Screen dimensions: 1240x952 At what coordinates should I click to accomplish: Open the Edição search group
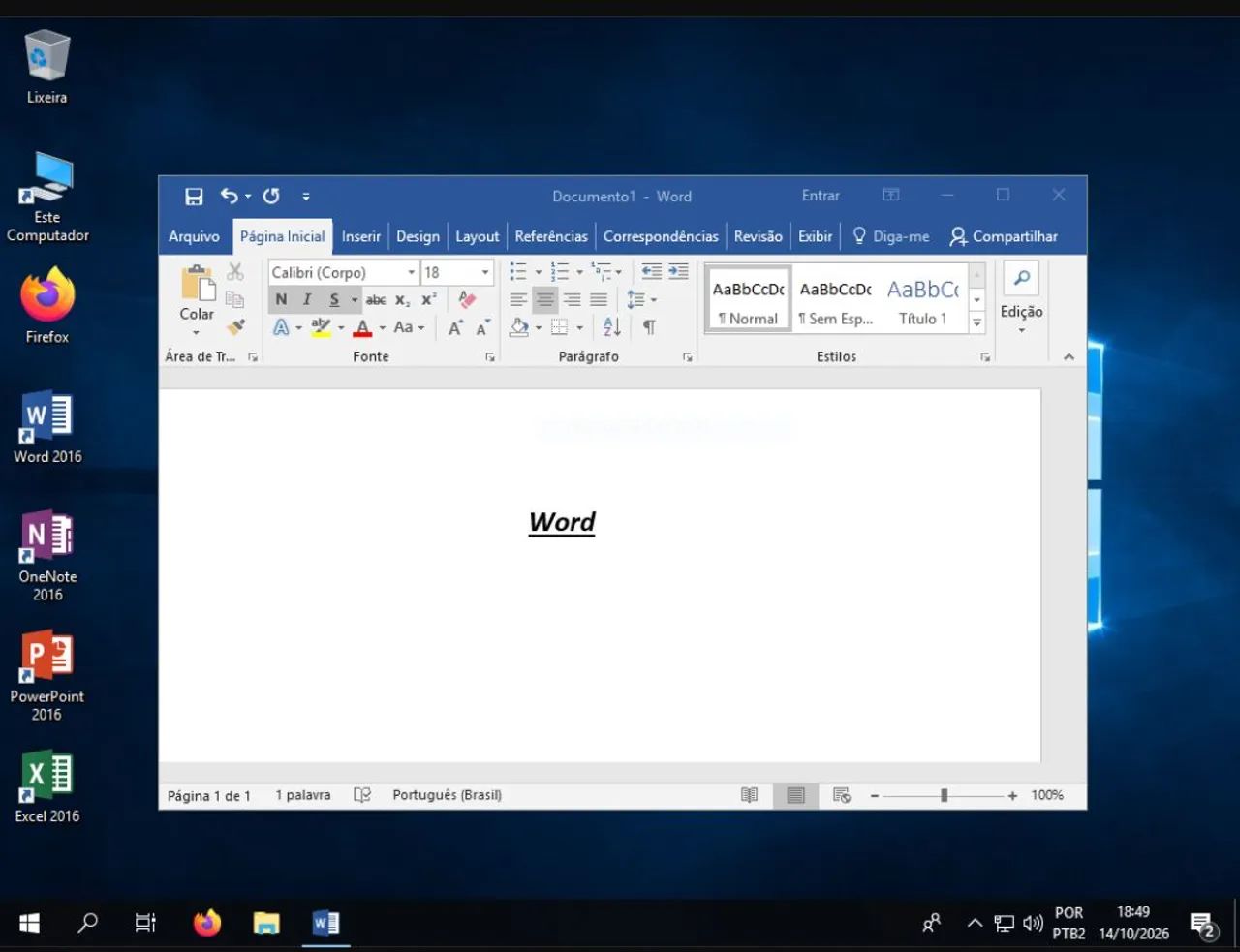(1021, 299)
